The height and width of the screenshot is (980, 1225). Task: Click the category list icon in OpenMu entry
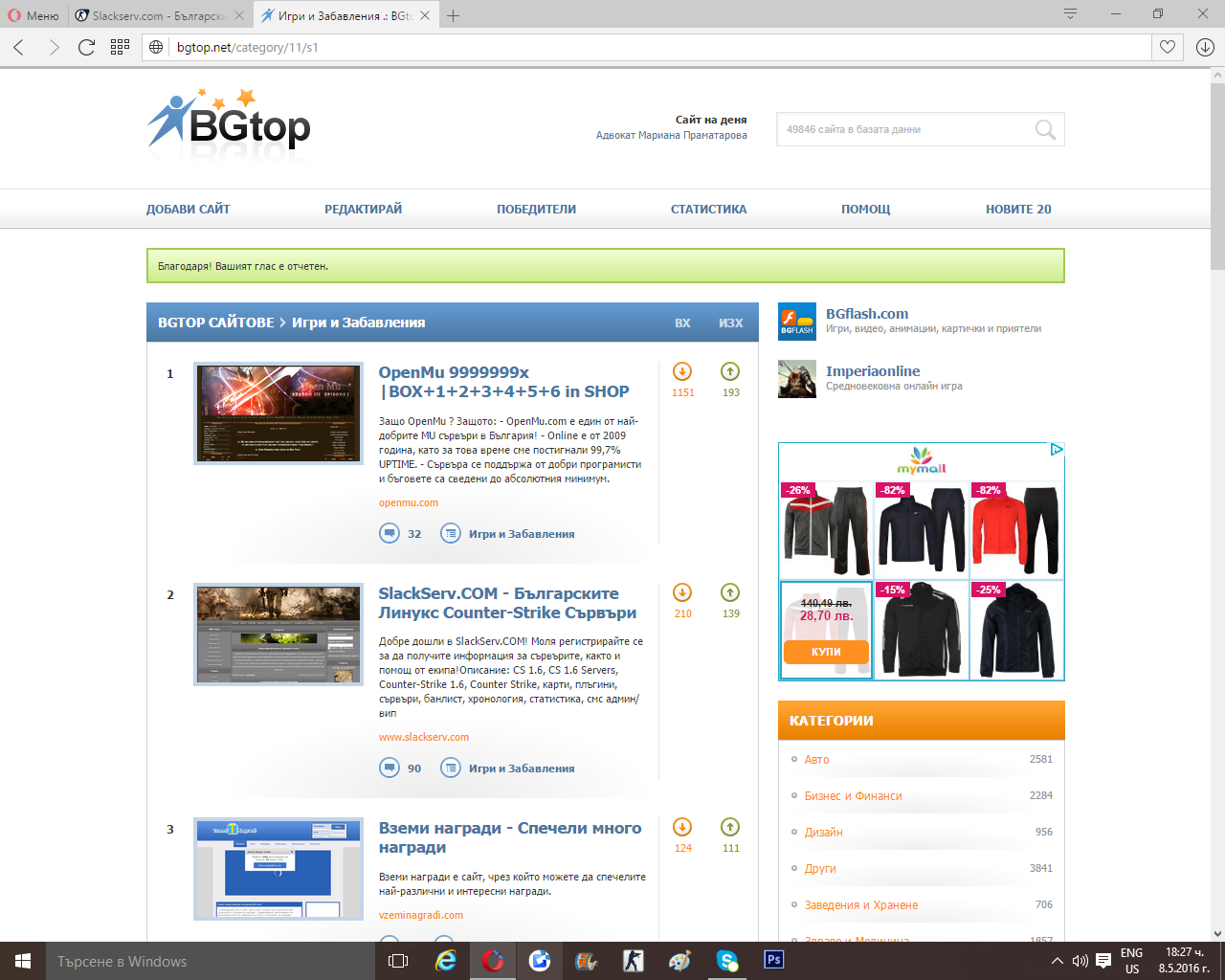pos(451,533)
